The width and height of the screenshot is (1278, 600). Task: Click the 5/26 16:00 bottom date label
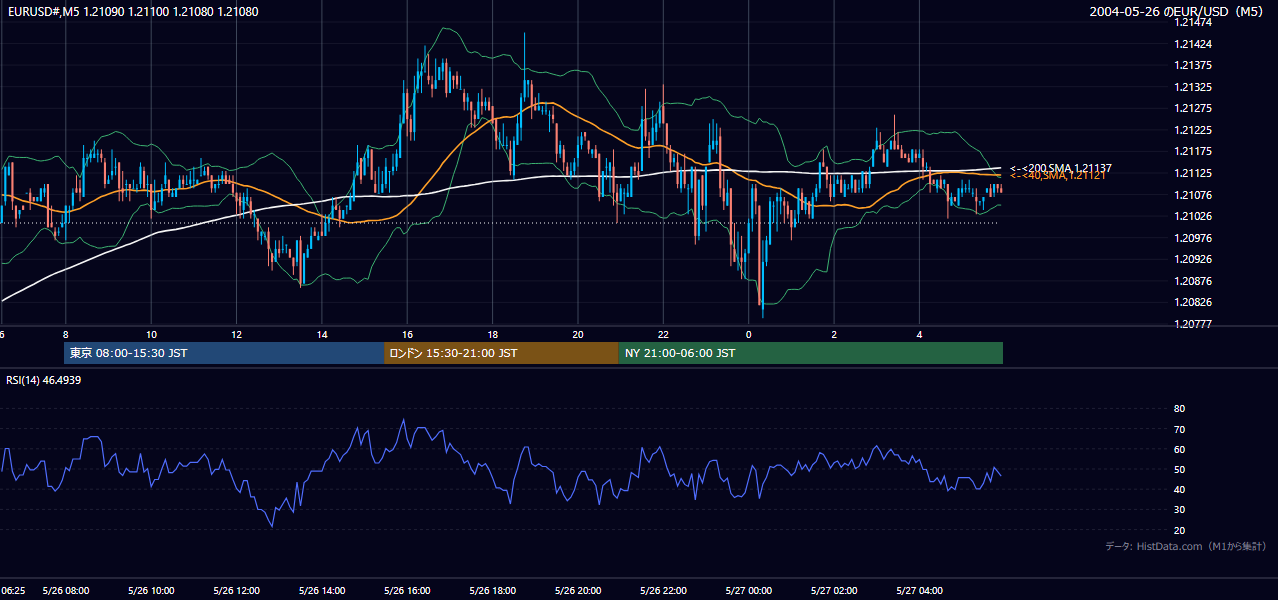[x=407, y=590]
